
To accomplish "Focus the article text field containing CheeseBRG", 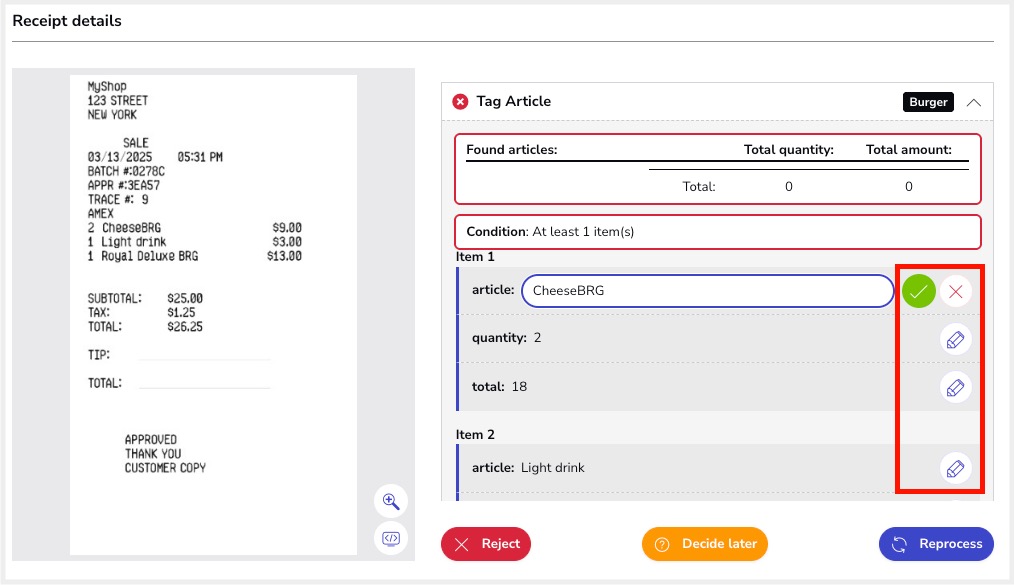I will coord(706,291).
